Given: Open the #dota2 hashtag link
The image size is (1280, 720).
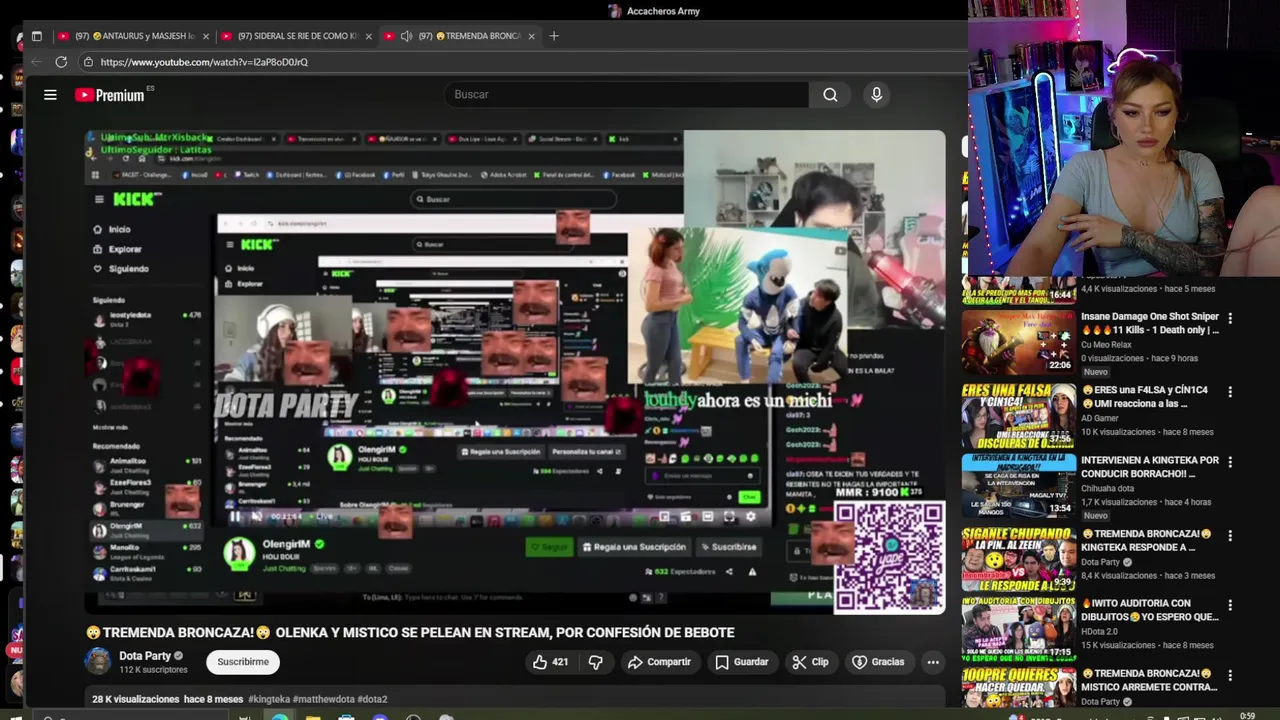Looking at the screenshot, I should [373, 699].
